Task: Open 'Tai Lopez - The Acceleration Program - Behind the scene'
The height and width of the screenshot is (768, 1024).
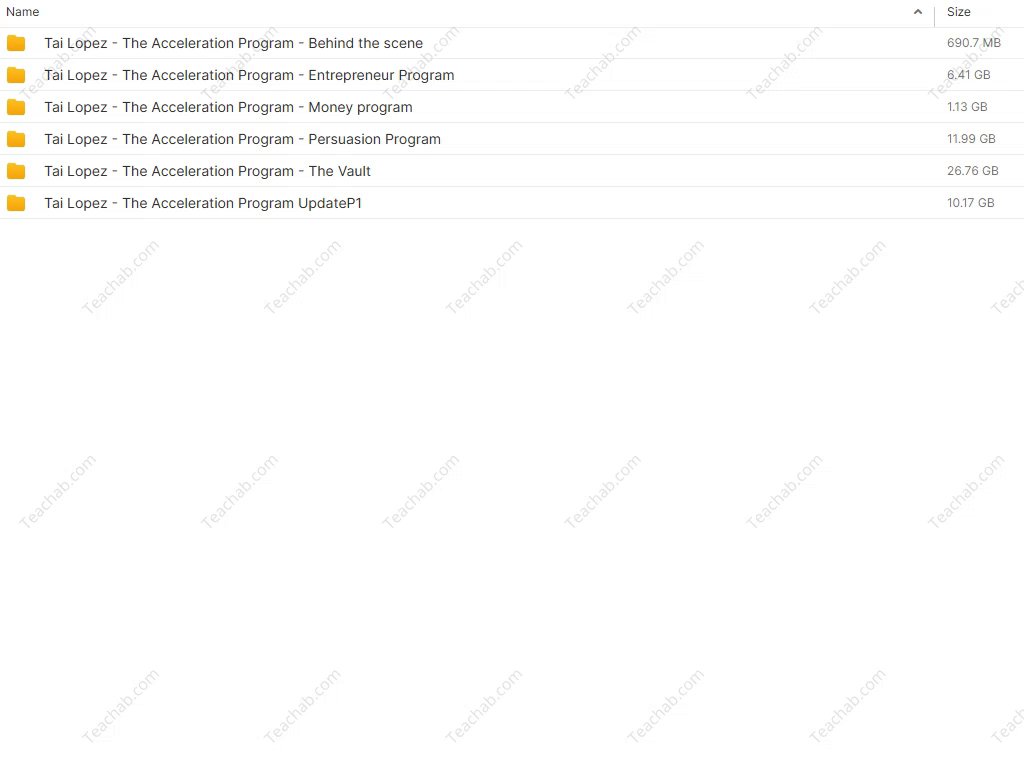Action: 234,43
